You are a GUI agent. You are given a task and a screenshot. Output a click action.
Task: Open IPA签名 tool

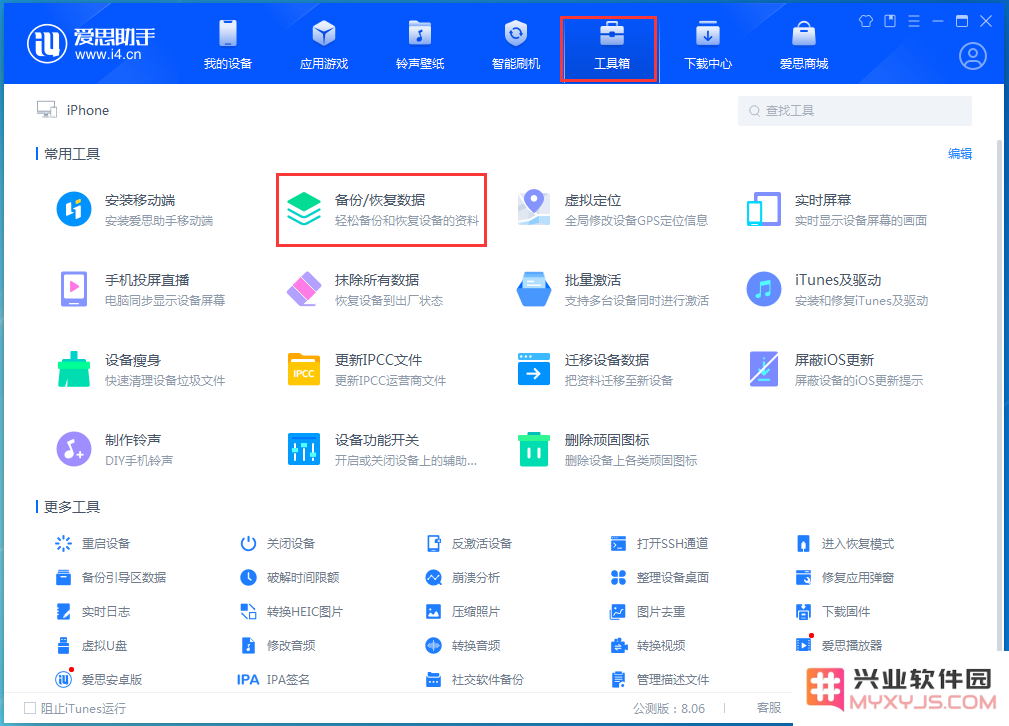[273, 680]
